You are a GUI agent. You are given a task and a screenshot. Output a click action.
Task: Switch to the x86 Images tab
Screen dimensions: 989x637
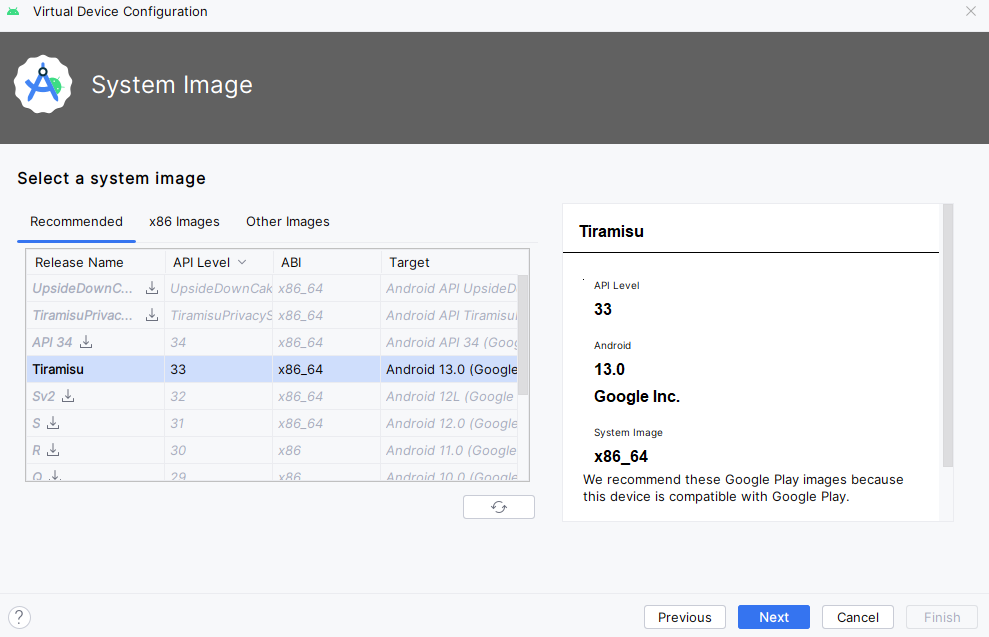tap(184, 221)
